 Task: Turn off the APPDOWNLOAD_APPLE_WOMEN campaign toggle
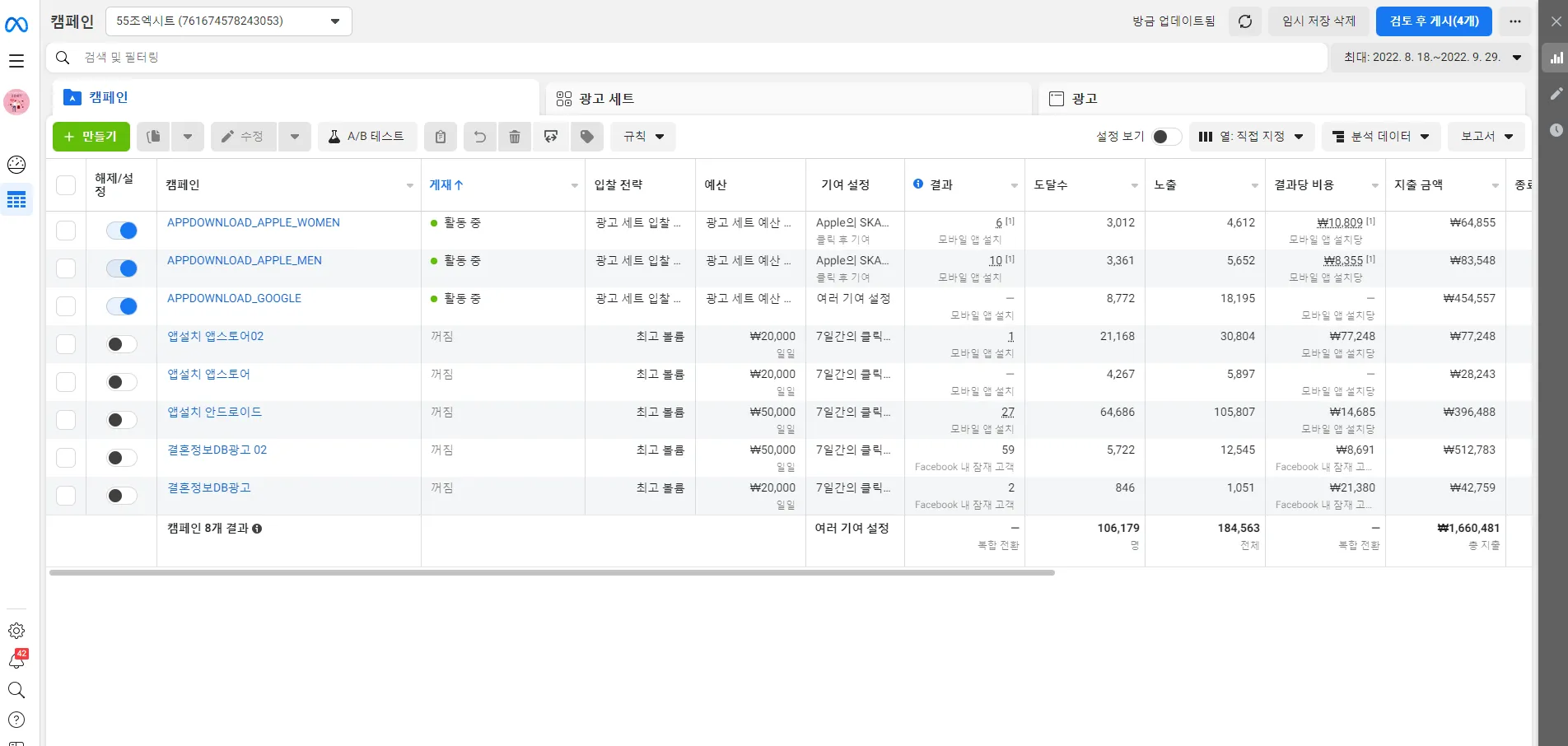coord(121,231)
